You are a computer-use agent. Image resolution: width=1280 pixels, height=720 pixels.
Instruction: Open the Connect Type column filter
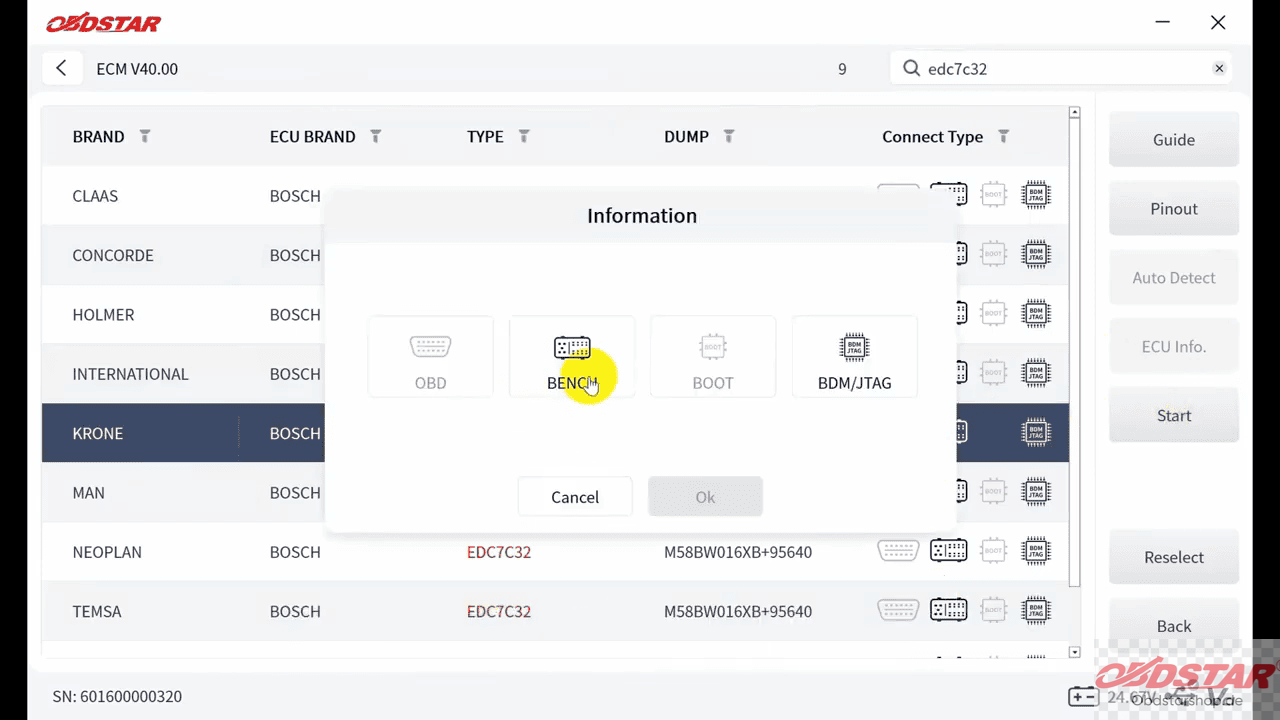1004,136
